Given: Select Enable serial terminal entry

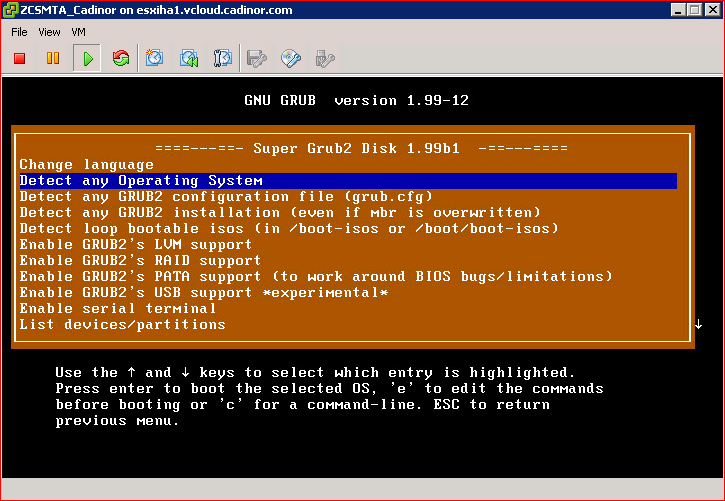Looking at the screenshot, I should tap(348, 308).
